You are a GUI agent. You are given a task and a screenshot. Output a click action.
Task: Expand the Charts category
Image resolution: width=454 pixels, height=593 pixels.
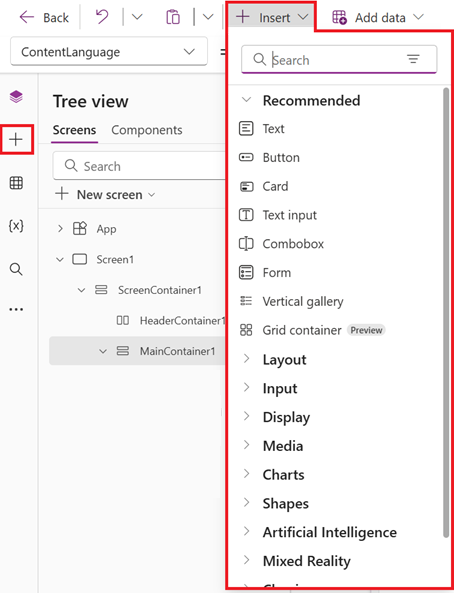tap(246, 473)
